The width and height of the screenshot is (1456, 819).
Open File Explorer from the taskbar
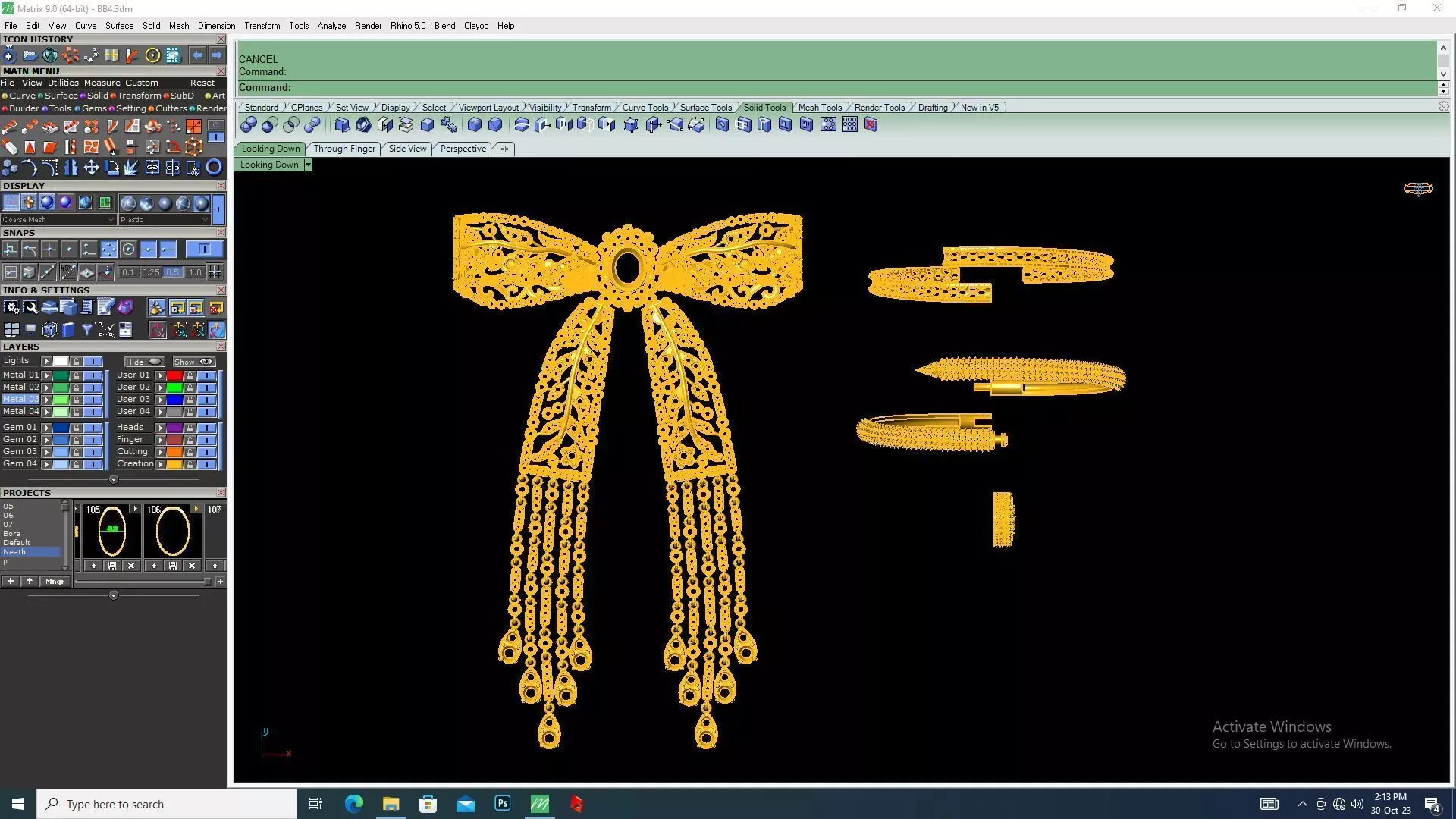[x=391, y=804]
